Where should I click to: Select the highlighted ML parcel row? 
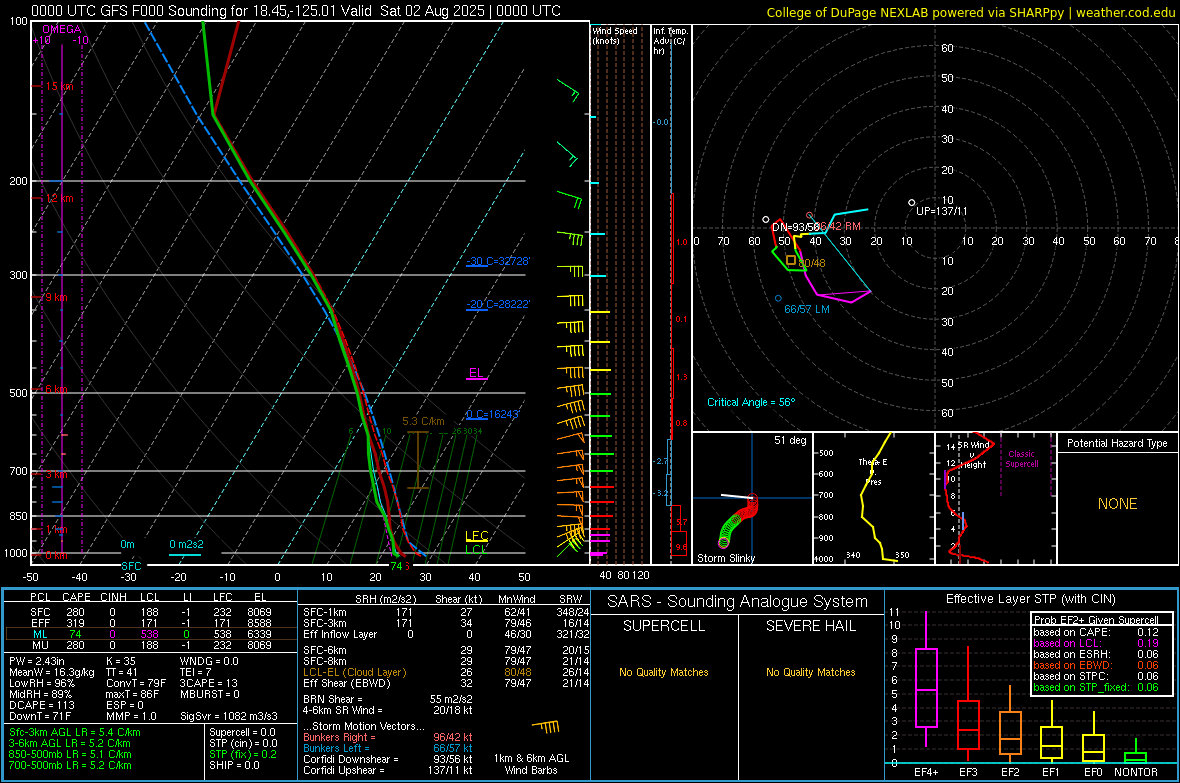click(151, 634)
